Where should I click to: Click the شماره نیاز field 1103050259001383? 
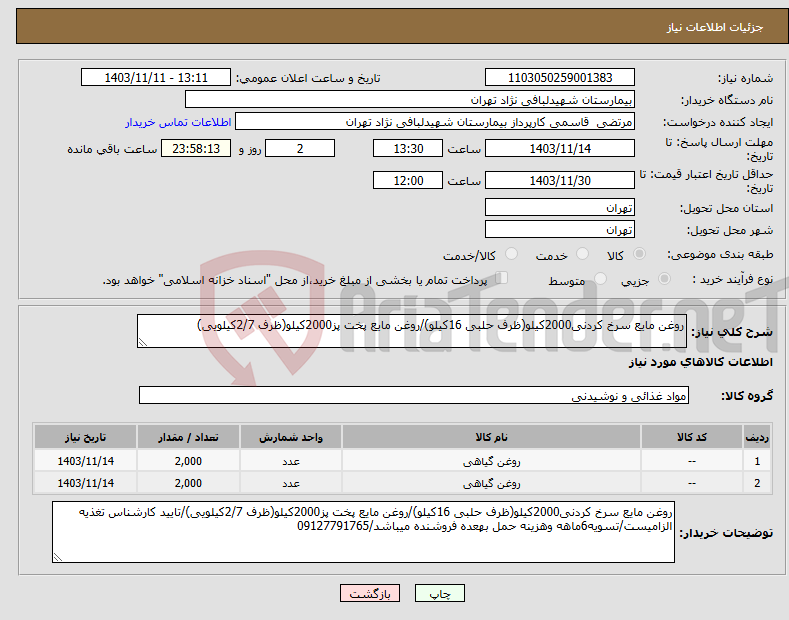560,78
